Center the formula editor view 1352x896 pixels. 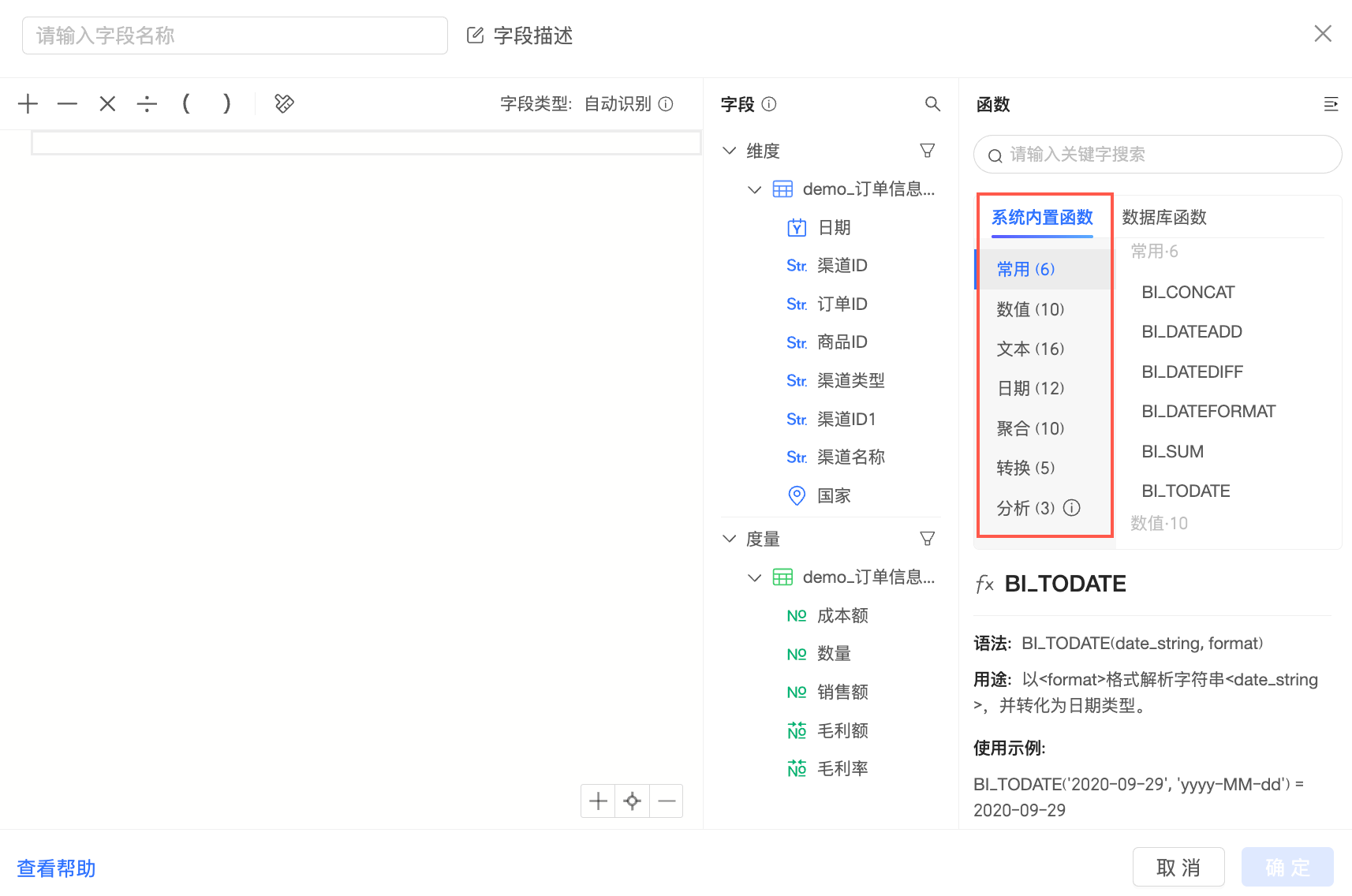tap(632, 801)
